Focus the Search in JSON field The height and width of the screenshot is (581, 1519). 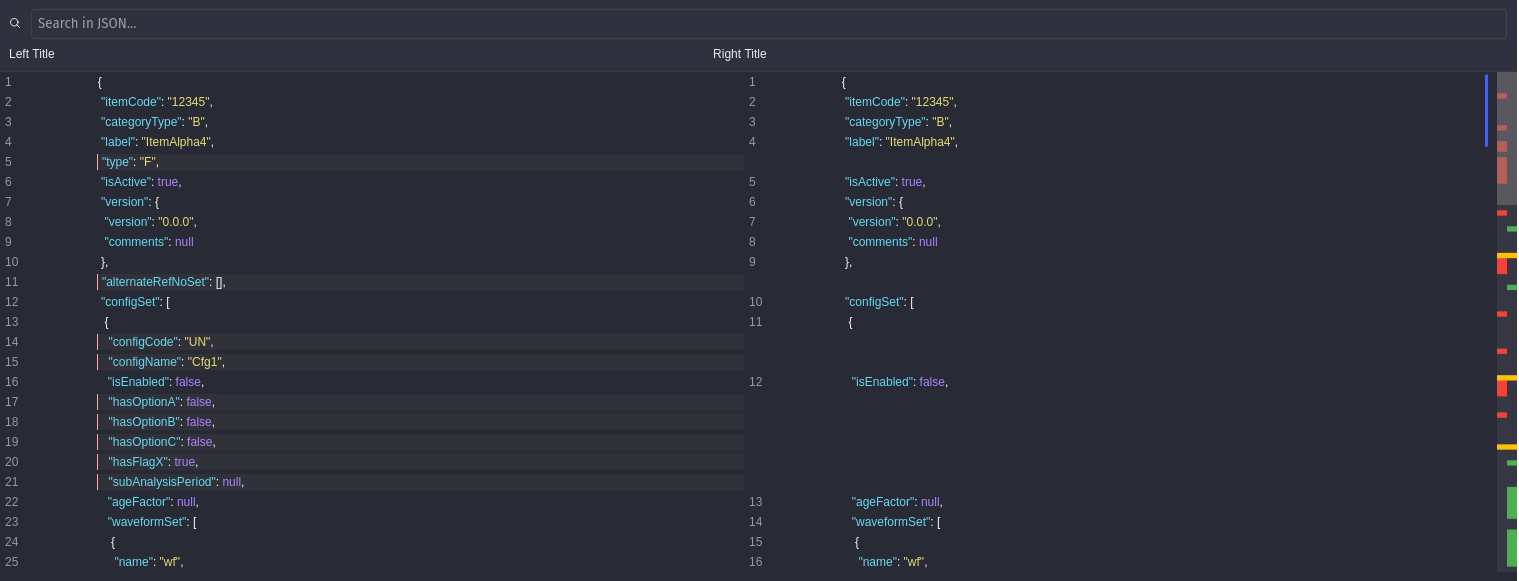coord(768,24)
